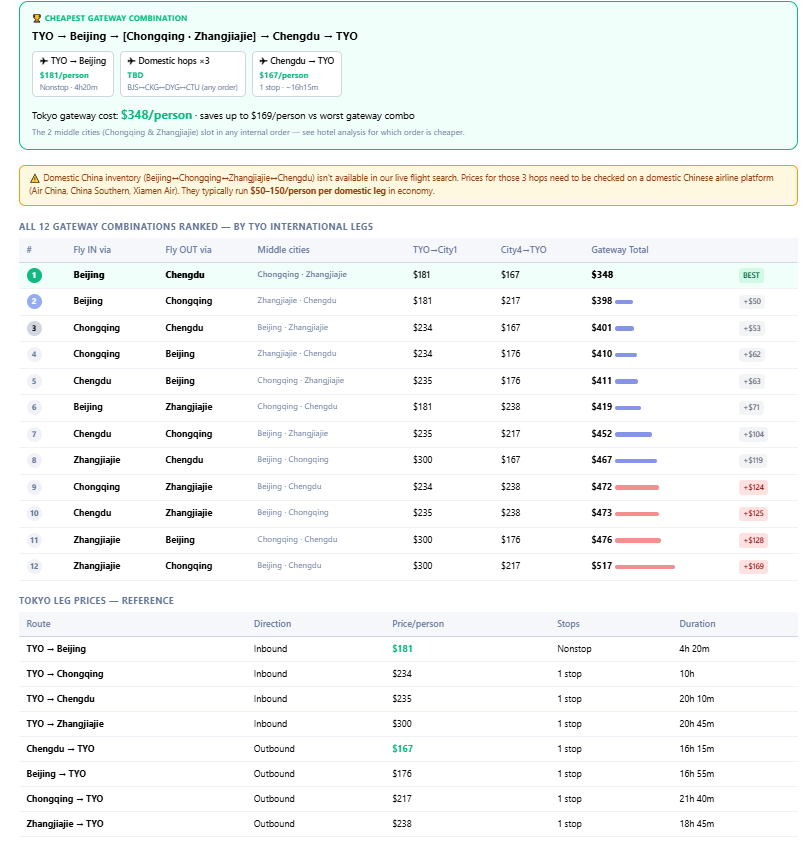Click the Duration column header
This screenshot has height=846, width=807.
(697, 624)
